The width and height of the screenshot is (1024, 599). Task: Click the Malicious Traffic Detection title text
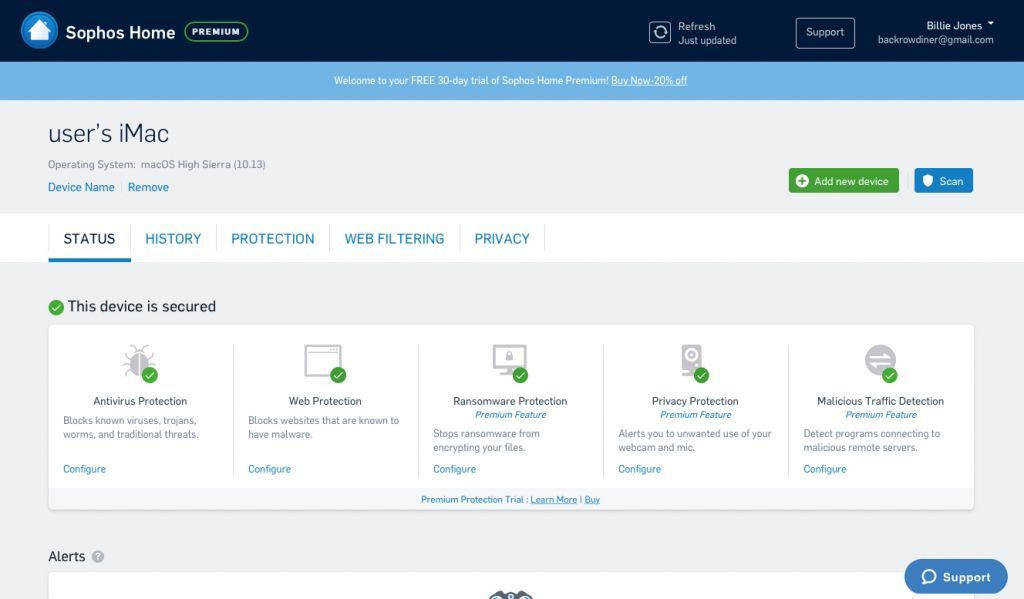coord(880,401)
